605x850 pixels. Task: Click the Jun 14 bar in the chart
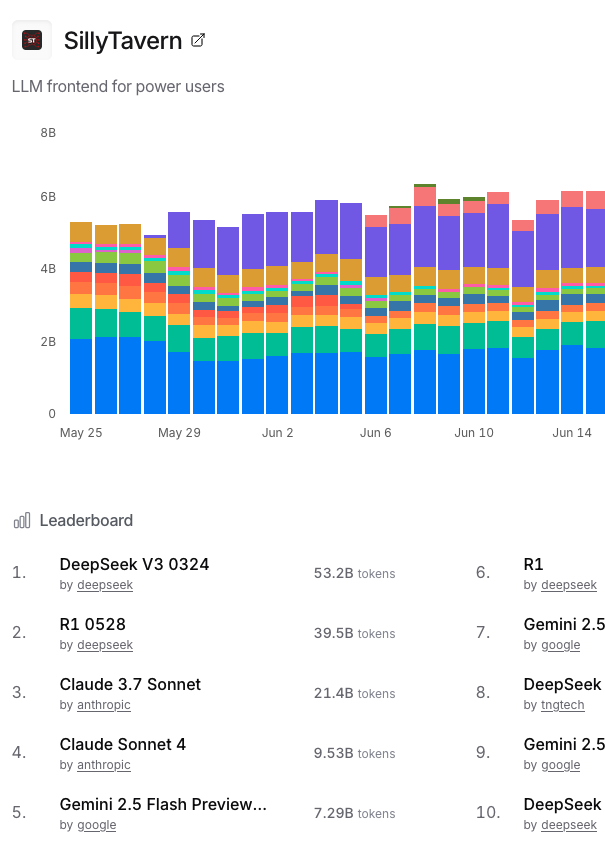(x=572, y=302)
